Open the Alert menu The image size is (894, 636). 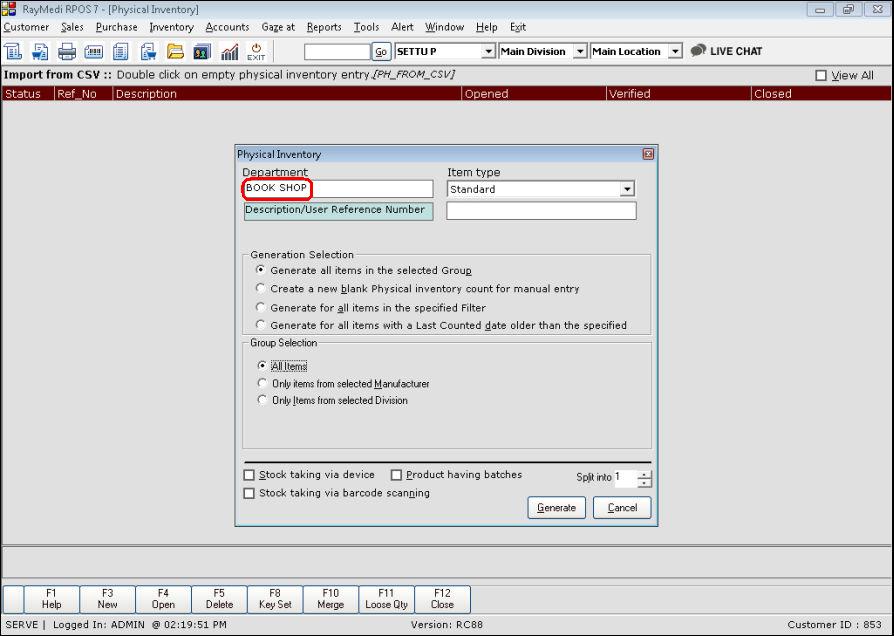402,27
